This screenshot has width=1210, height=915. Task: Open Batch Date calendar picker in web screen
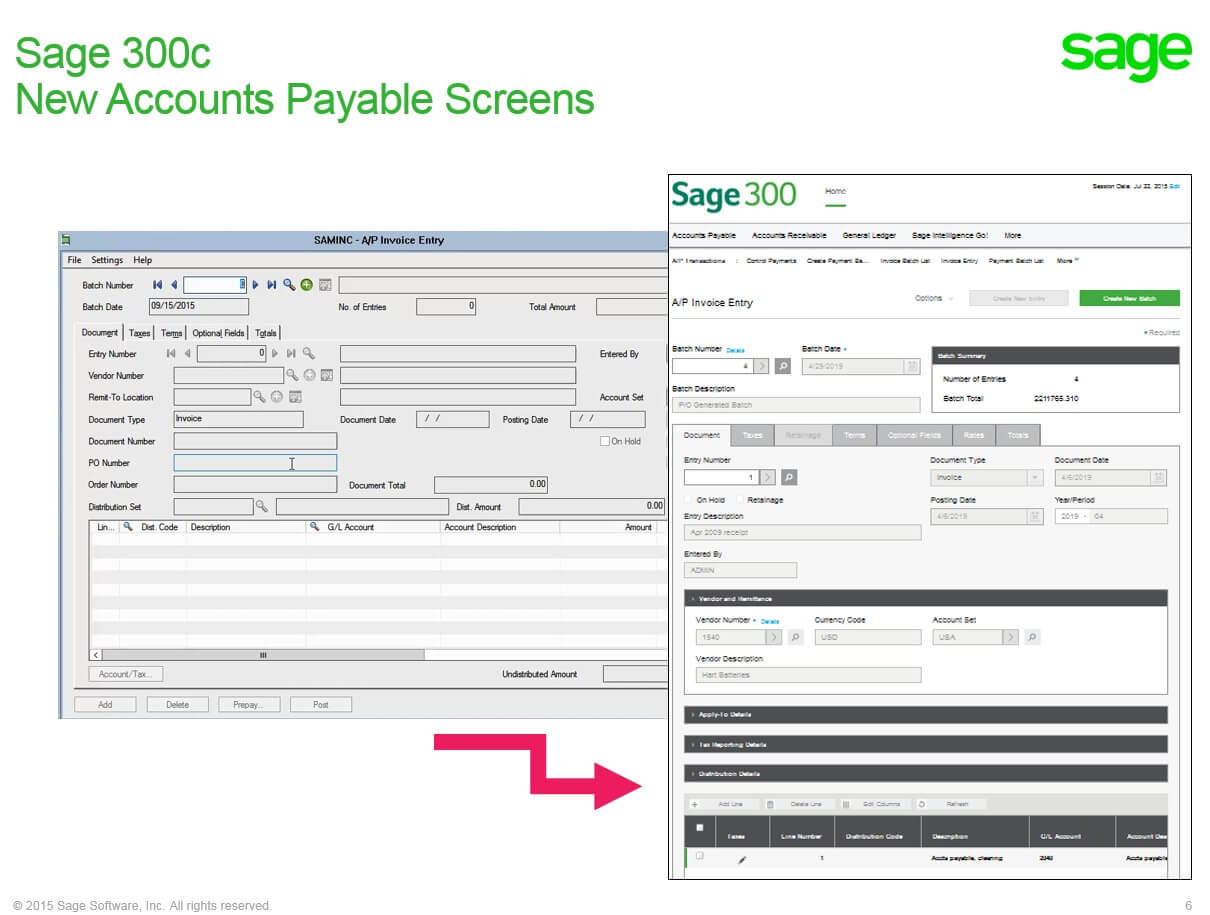(911, 367)
